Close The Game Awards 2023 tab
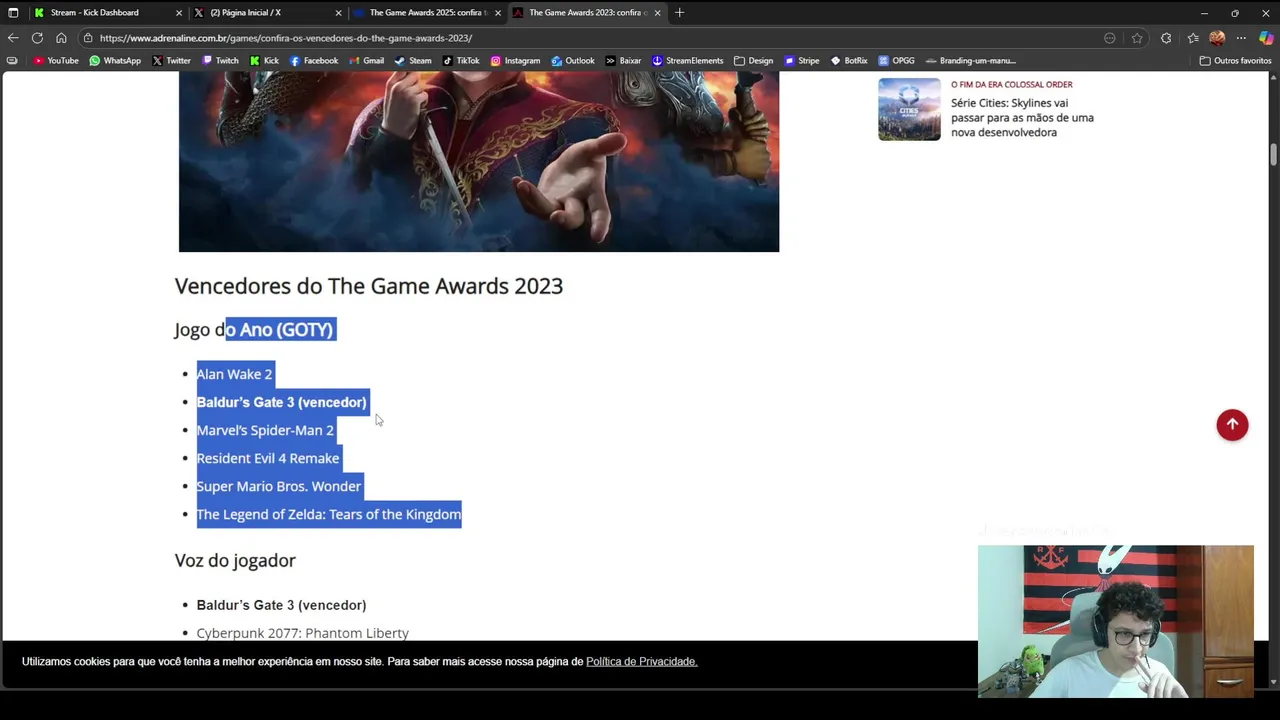This screenshot has height=720, width=1280. point(657,13)
